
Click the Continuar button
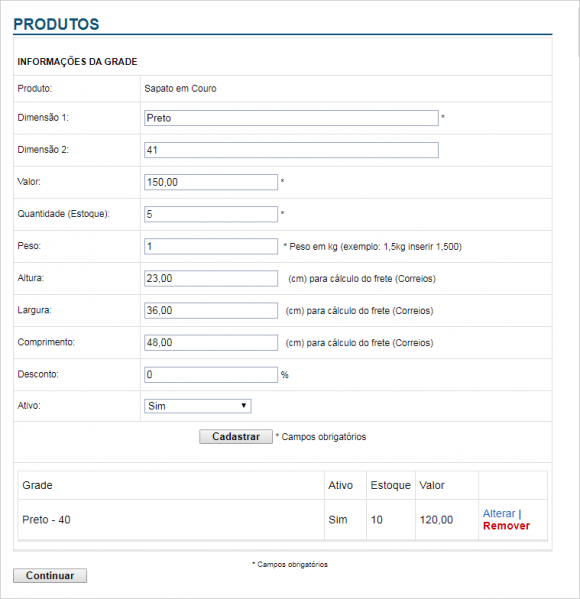(50, 575)
